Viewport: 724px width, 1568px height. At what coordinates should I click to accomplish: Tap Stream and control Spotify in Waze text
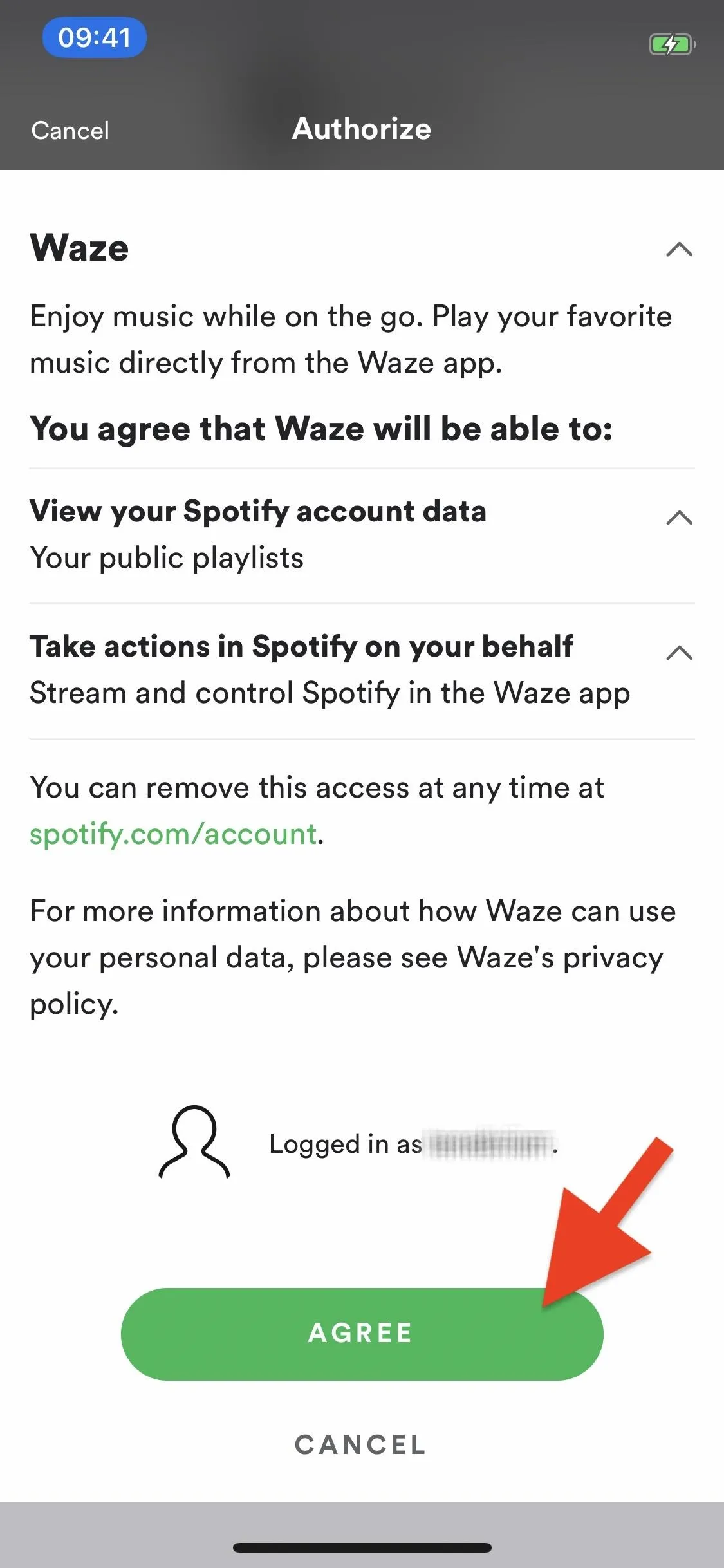pyautogui.click(x=330, y=693)
